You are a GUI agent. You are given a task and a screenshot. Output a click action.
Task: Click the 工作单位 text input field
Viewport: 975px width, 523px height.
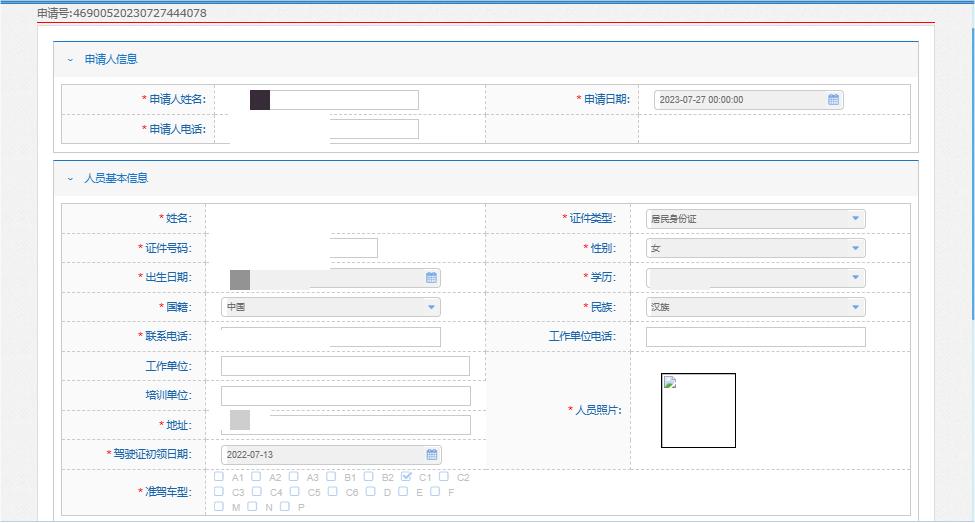pyautogui.click(x=345, y=366)
